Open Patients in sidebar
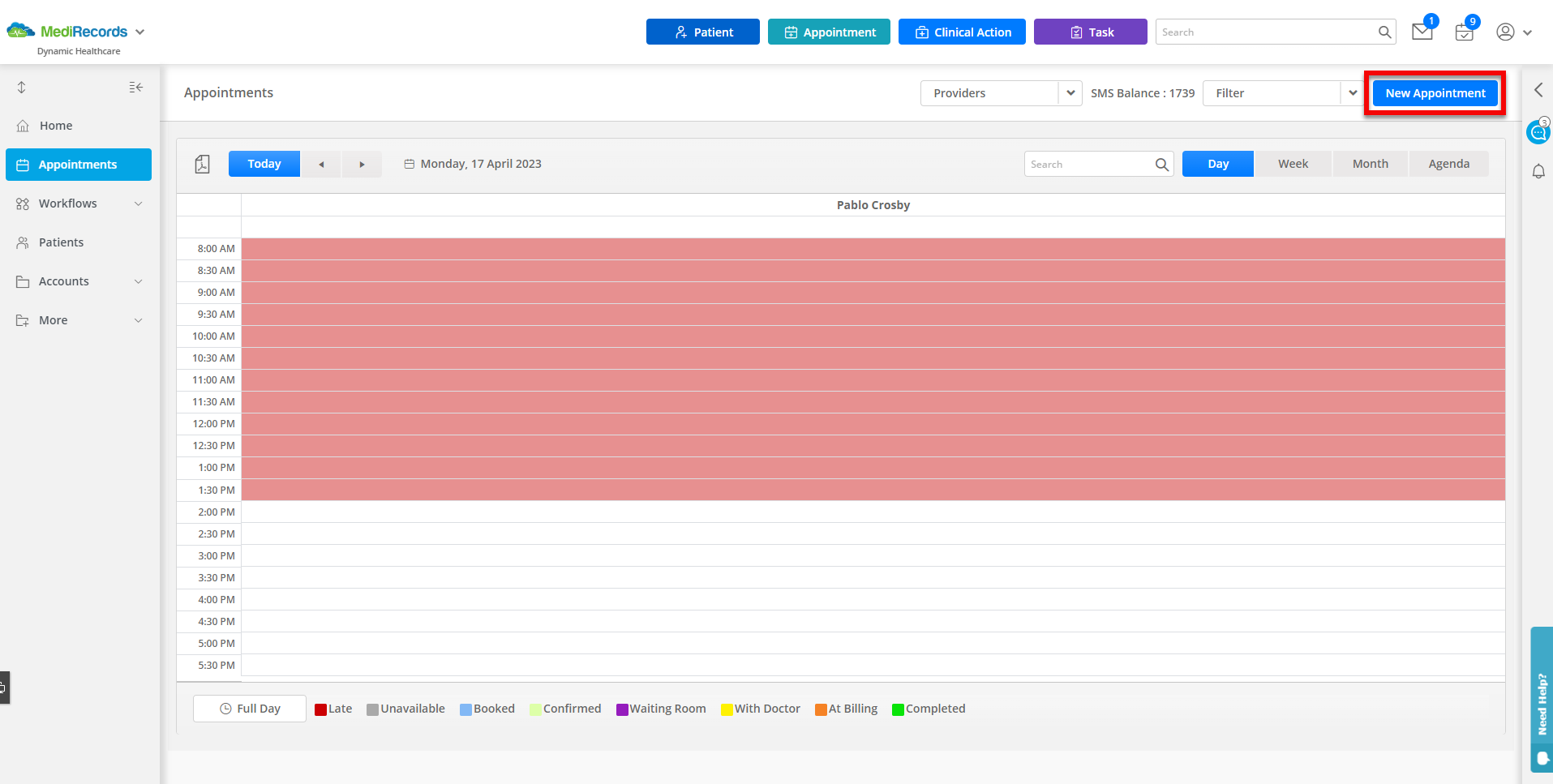This screenshot has width=1553, height=784. [79, 242]
